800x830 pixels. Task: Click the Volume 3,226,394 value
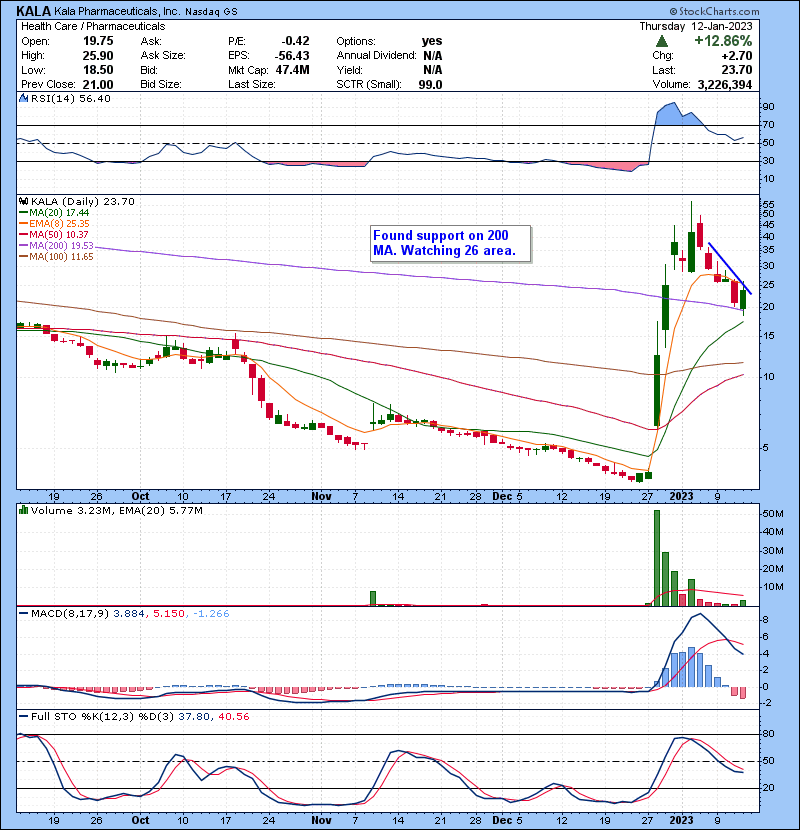point(725,85)
